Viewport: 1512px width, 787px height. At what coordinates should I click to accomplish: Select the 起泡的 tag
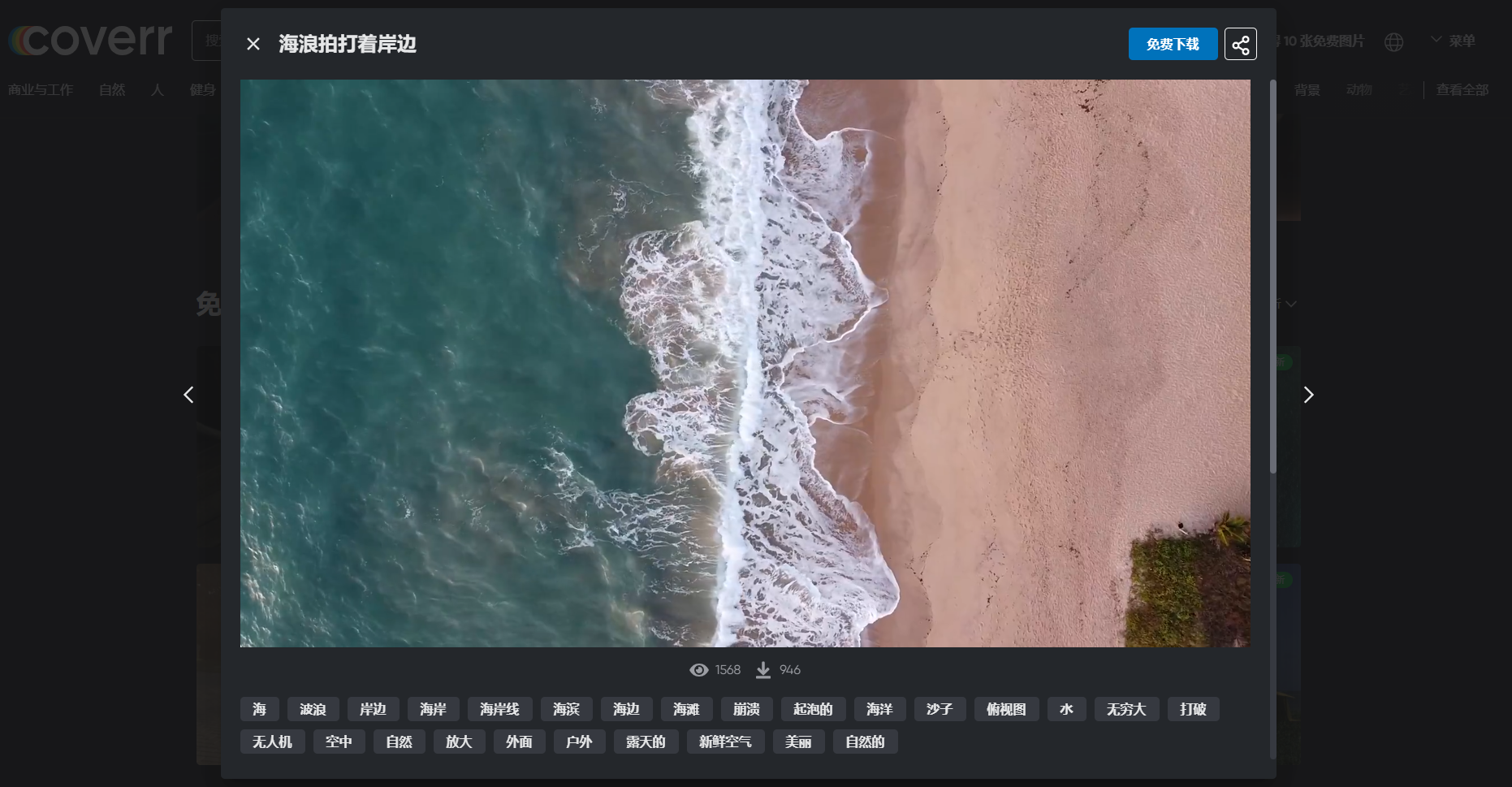[813, 709]
